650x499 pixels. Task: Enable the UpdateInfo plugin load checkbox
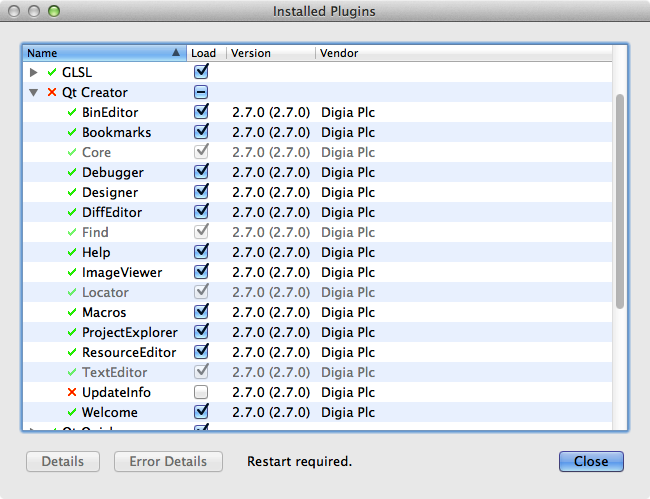coord(201,392)
